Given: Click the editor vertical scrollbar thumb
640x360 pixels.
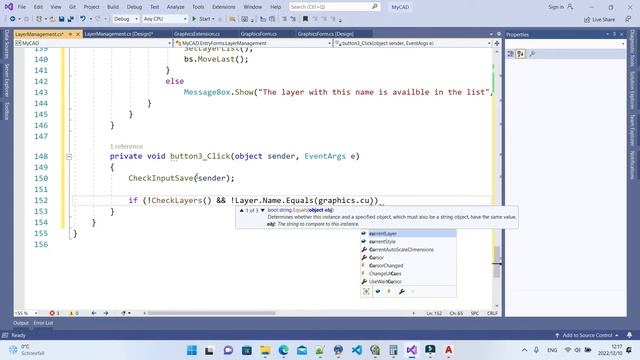Looking at the screenshot, I should 497,262.
